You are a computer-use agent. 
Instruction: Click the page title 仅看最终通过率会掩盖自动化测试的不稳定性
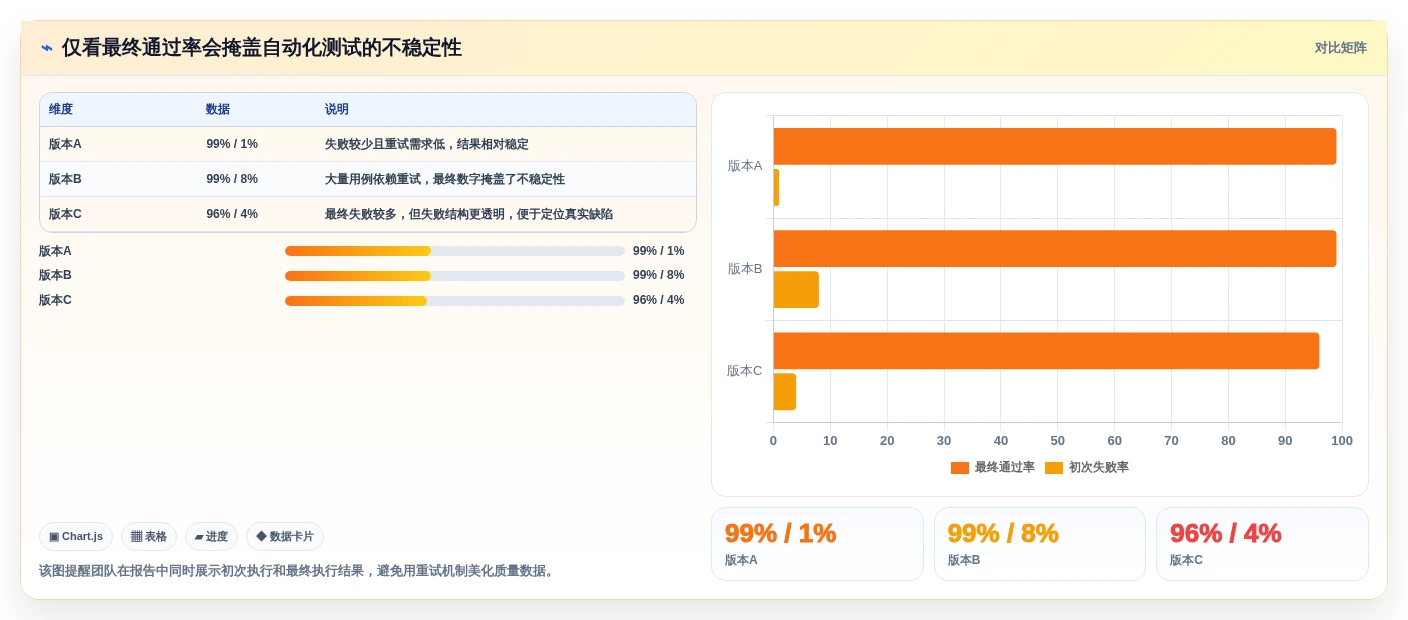point(262,48)
